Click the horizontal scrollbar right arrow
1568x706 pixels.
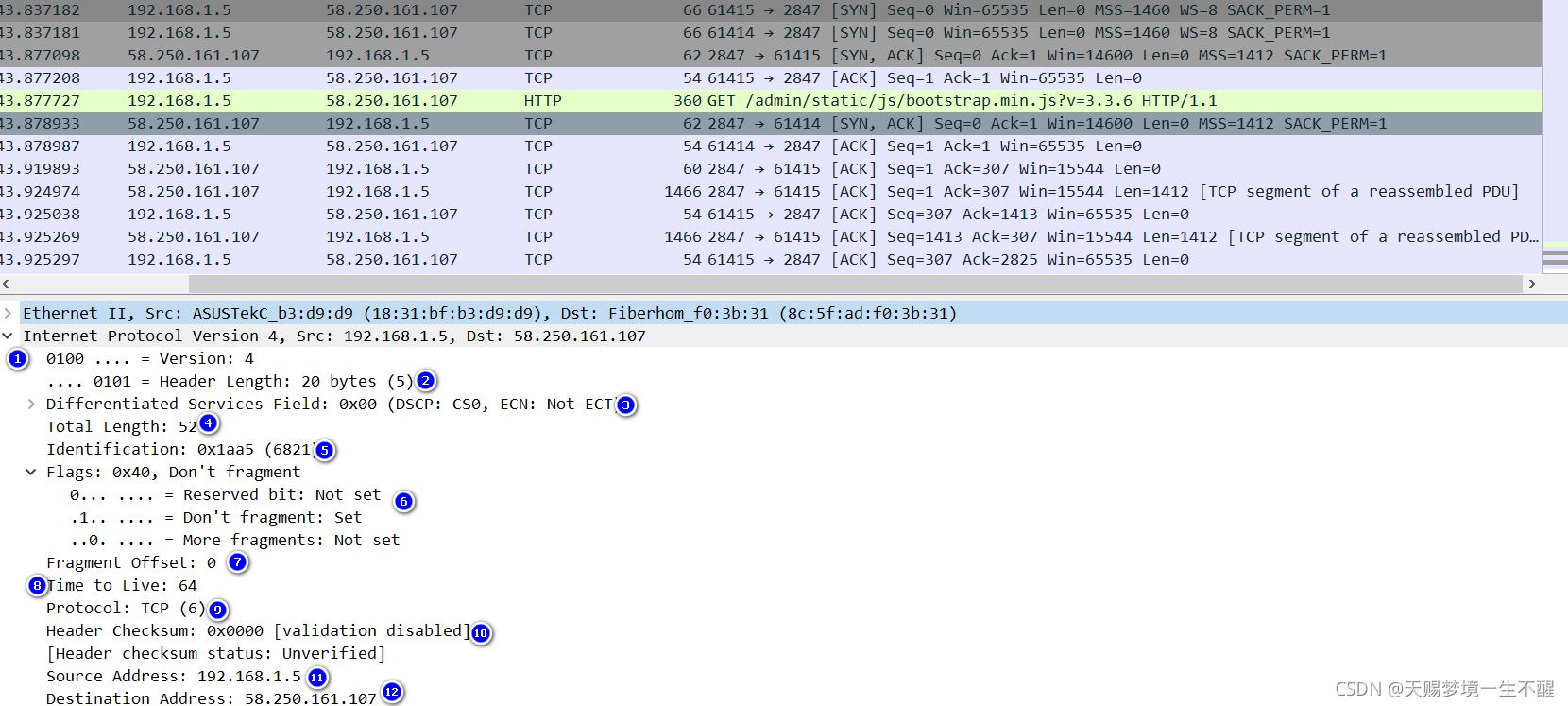[1532, 284]
